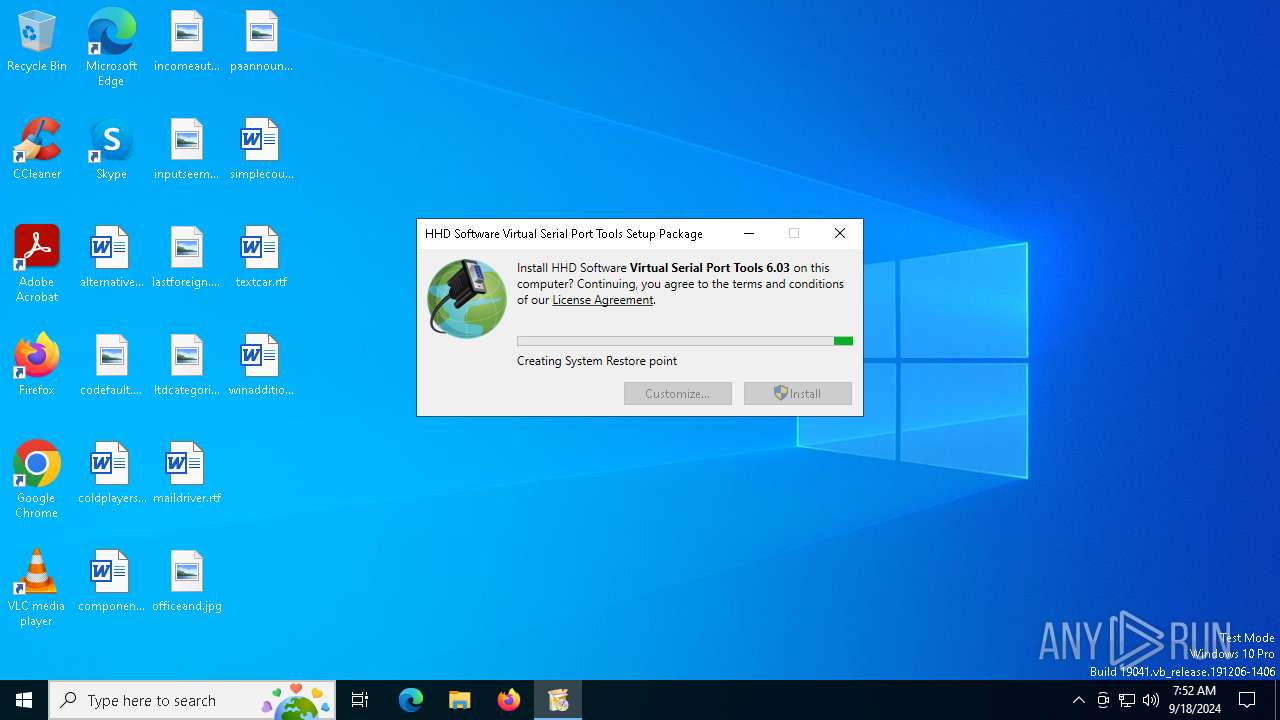Open the taskbar clock showing 7:52 AM
Viewport: 1280px width, 720px height.
tap(1194, 700)
